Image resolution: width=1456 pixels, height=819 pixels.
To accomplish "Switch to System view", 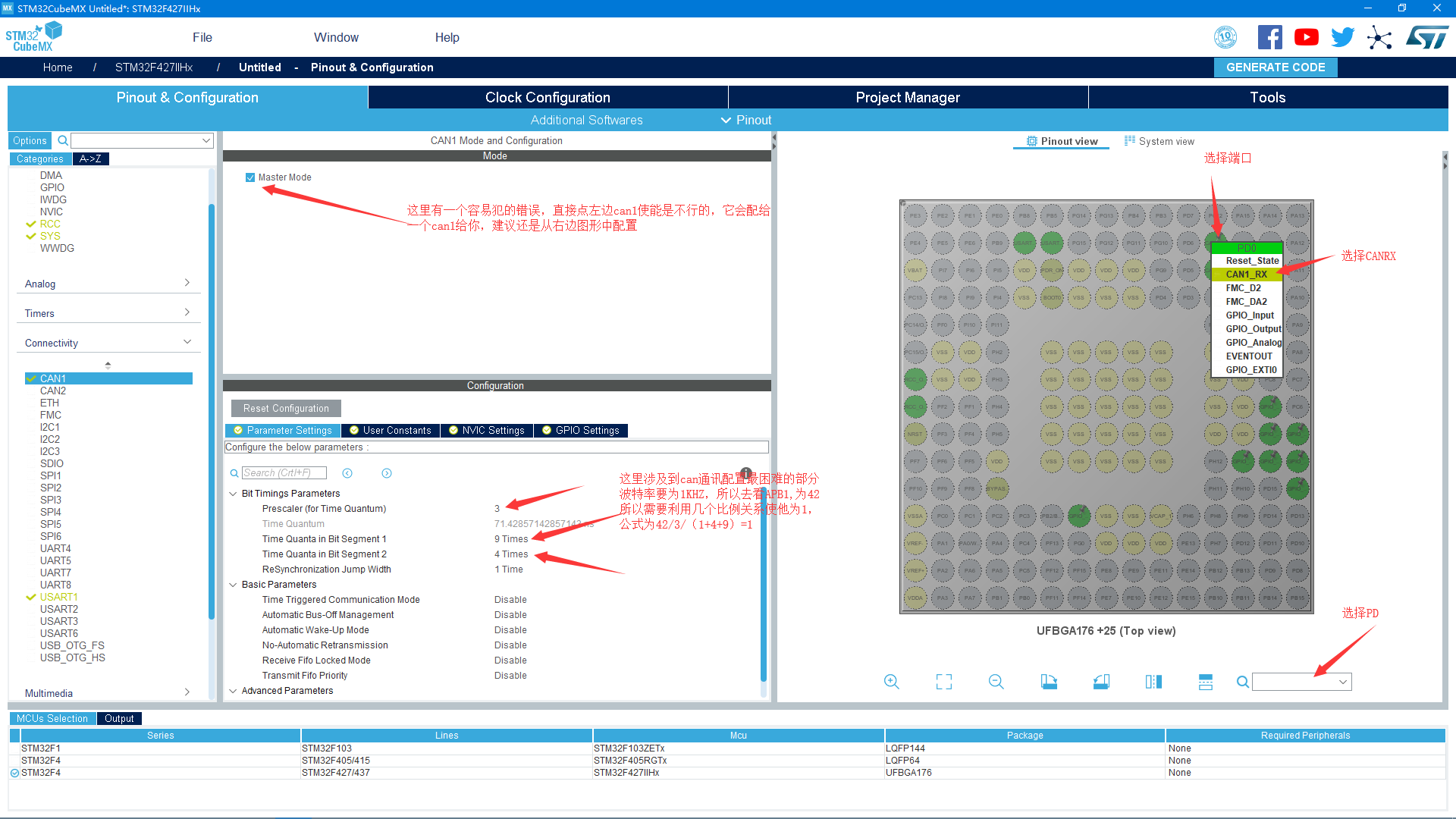I will [x=1159, y=141].
